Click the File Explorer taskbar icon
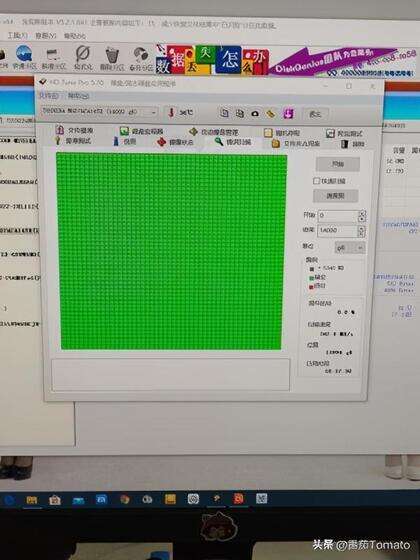Image resolution: width=420 pixels, height=560 pixels. click(x=31, y=500)
